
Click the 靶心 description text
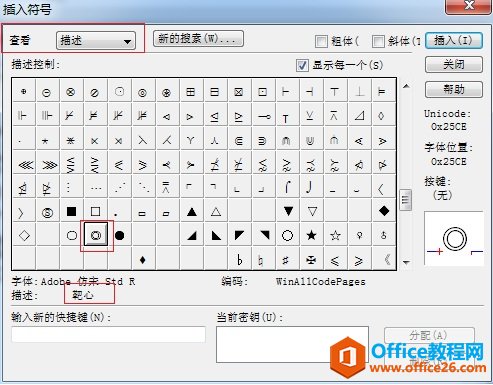coord(83,295)
